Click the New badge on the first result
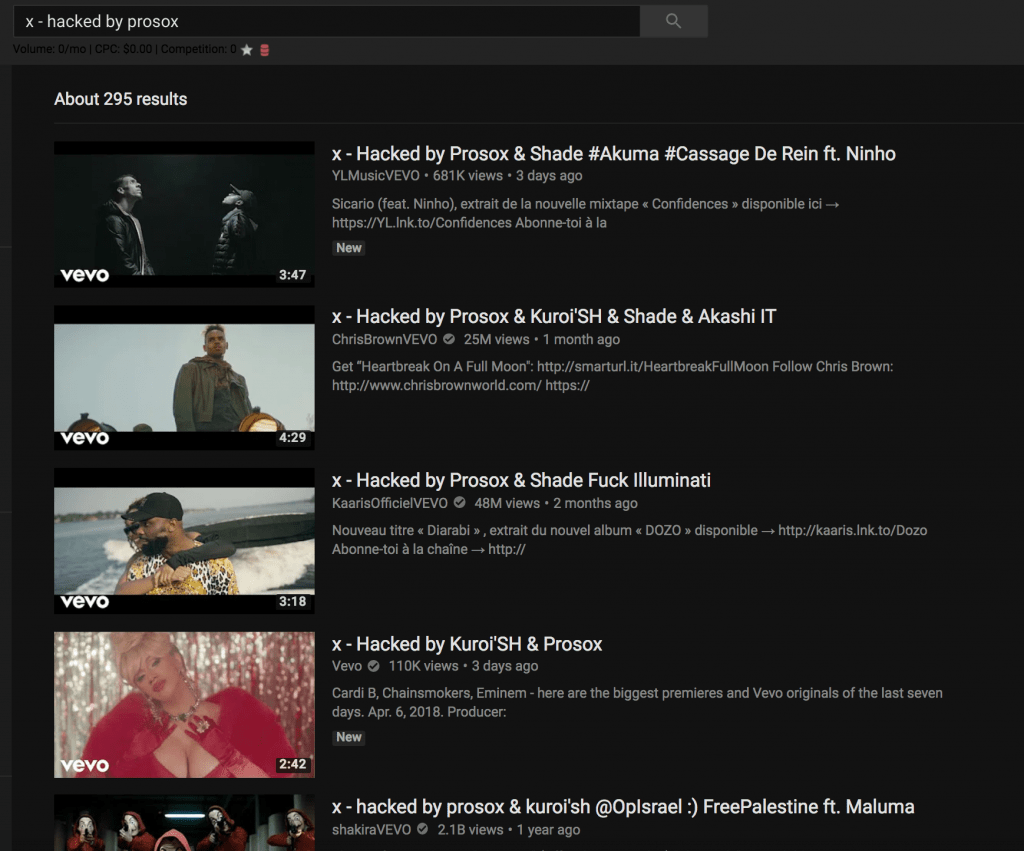Screen dimensions: 1024x851 point(348,247)
